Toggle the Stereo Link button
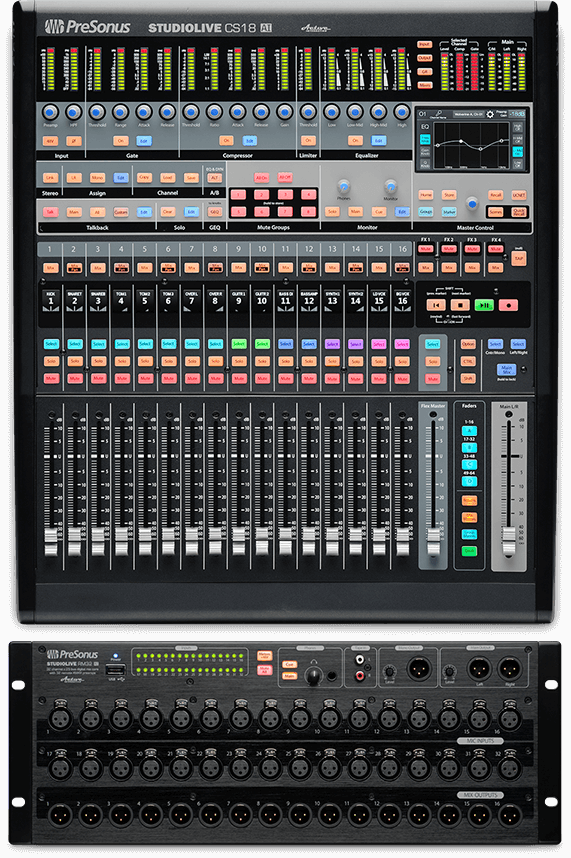The height and width of the screenshot is (858, 571). tap(50, 178)
